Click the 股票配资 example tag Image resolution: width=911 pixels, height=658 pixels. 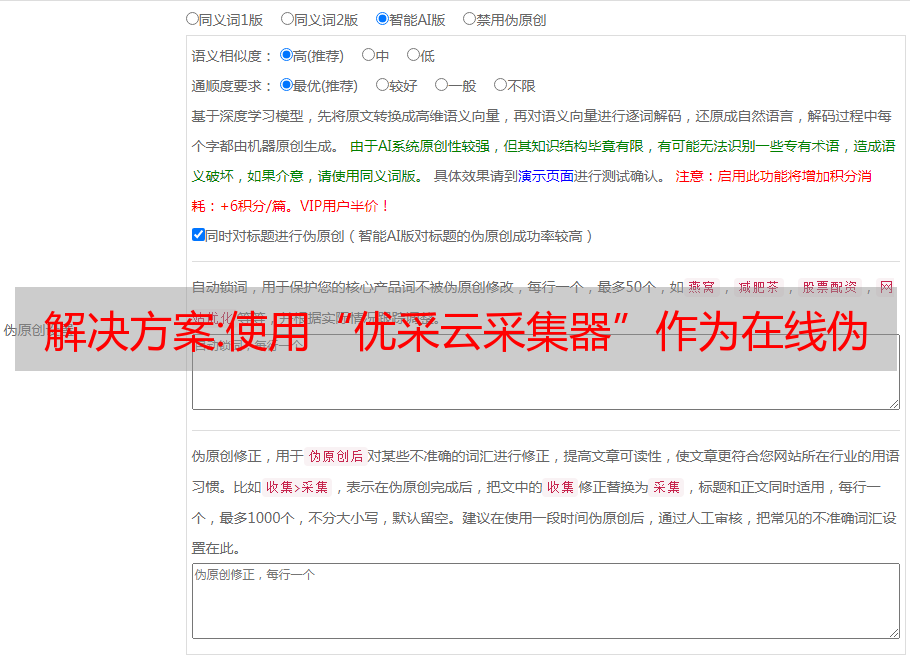pos(830,287)
